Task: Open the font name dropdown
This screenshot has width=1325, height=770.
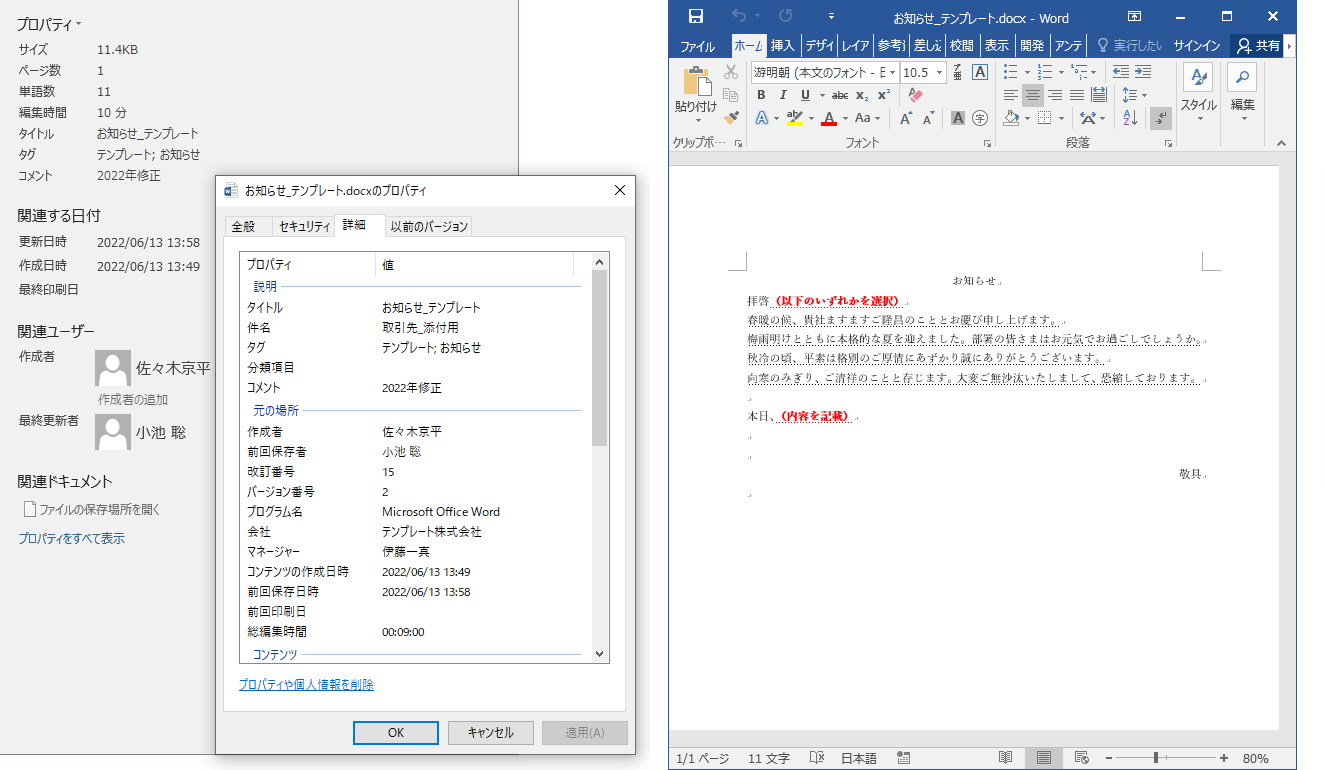Action: pos(892,72)
